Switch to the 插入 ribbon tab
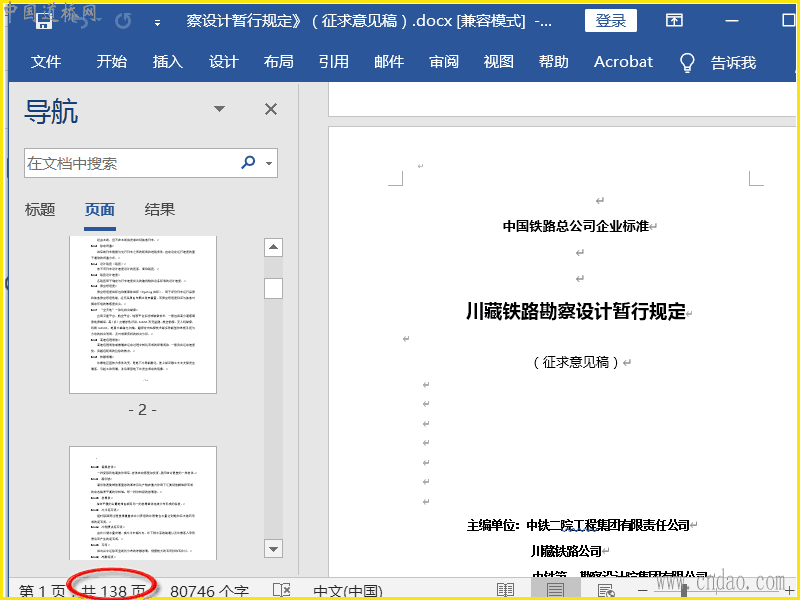Viewport: 800px width, 600px height. pos(168,62)
